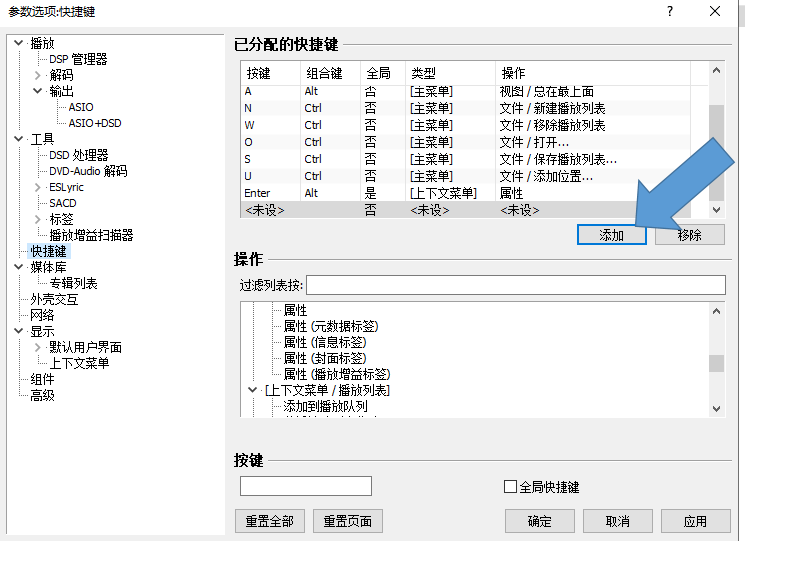Click the 添加 button
This screenshot has height=563, width=795.
[611, 235]
